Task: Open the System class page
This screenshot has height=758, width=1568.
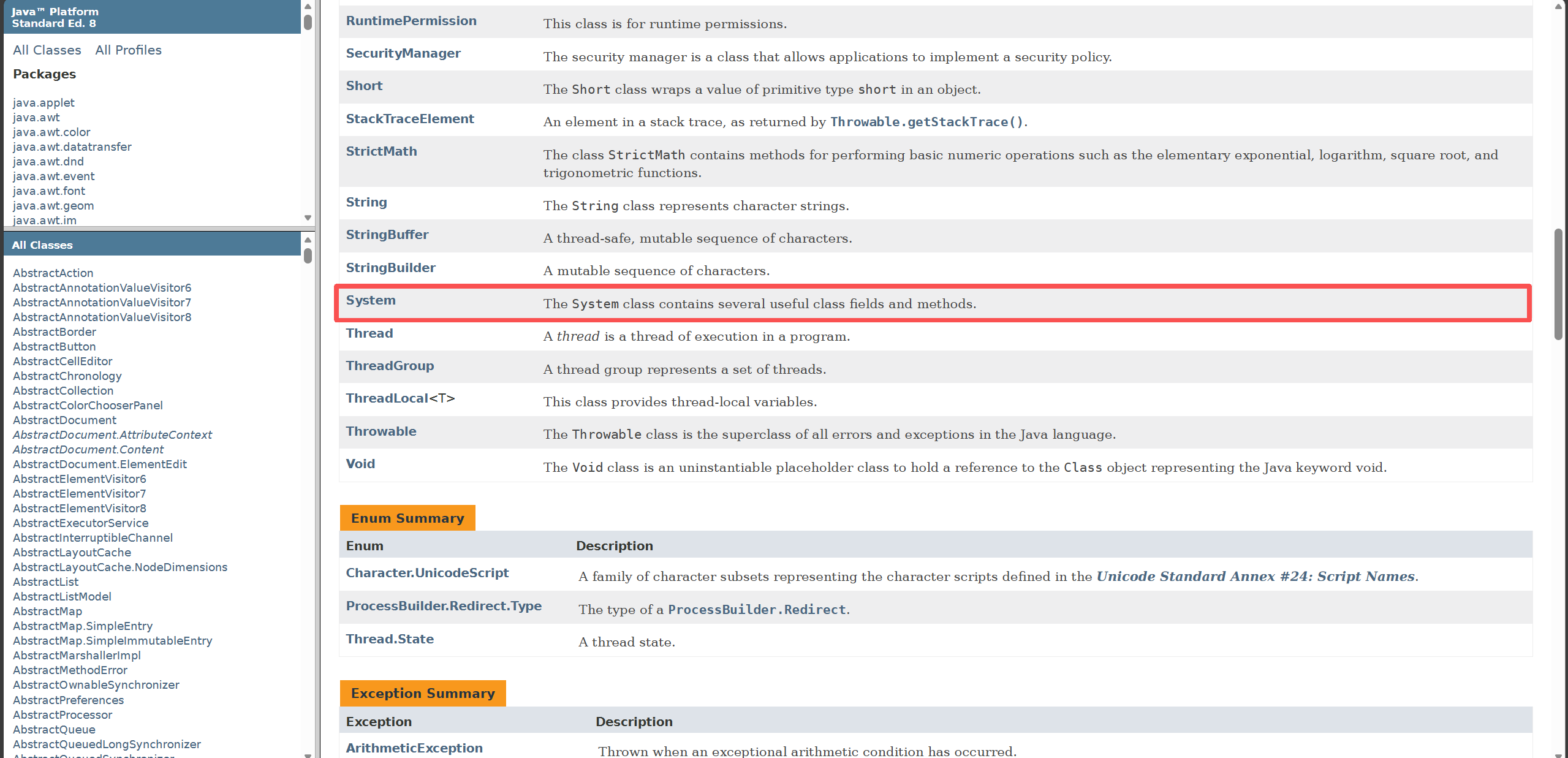Action: click(371, 300)
